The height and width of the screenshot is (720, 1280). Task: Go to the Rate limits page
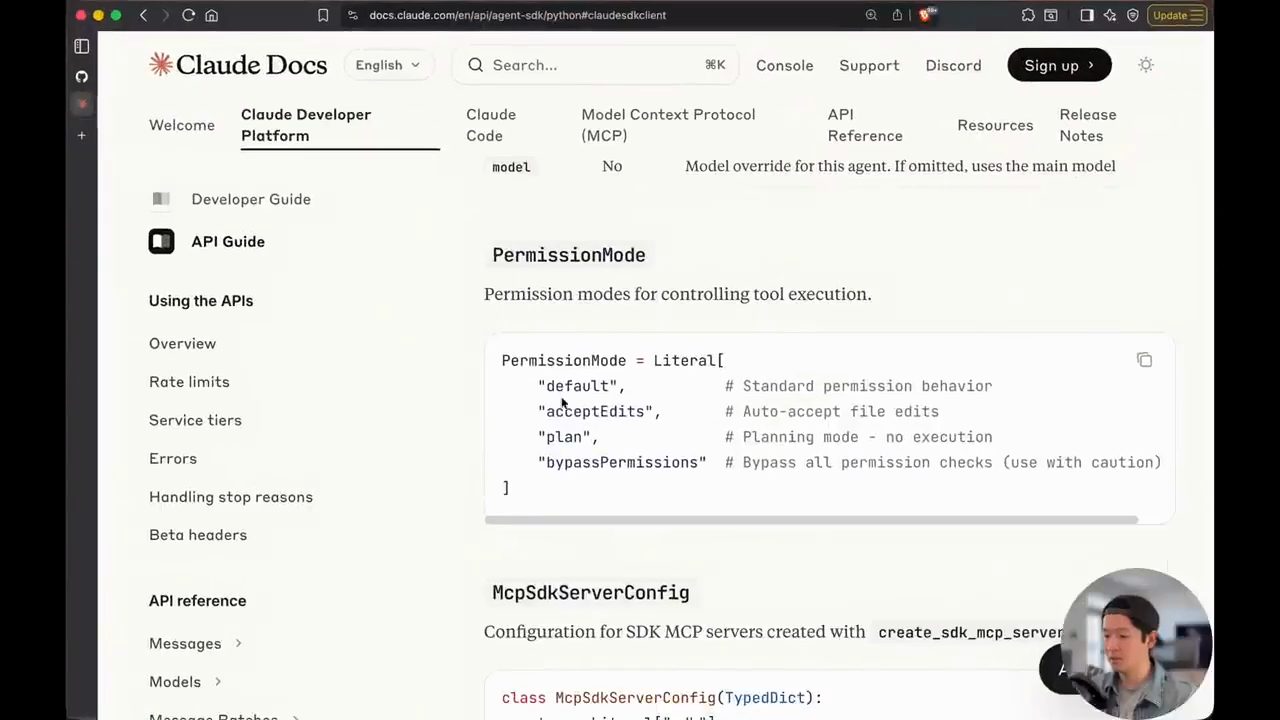(189, 382)
